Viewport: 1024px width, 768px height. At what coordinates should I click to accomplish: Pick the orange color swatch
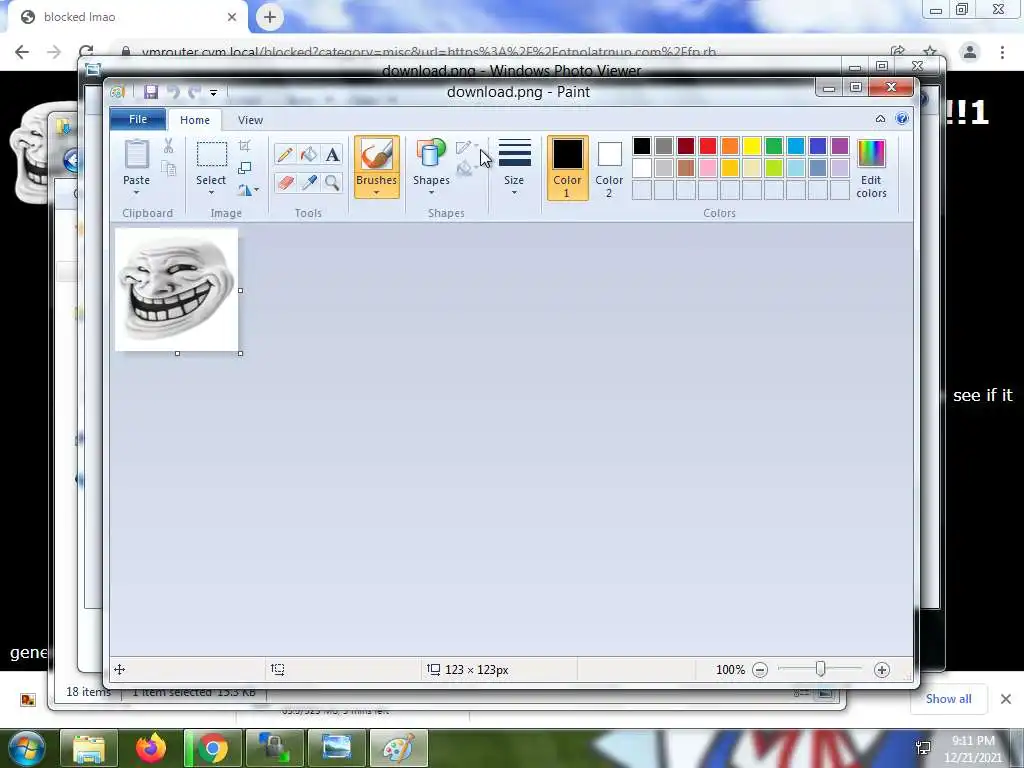tap(729, 146)
